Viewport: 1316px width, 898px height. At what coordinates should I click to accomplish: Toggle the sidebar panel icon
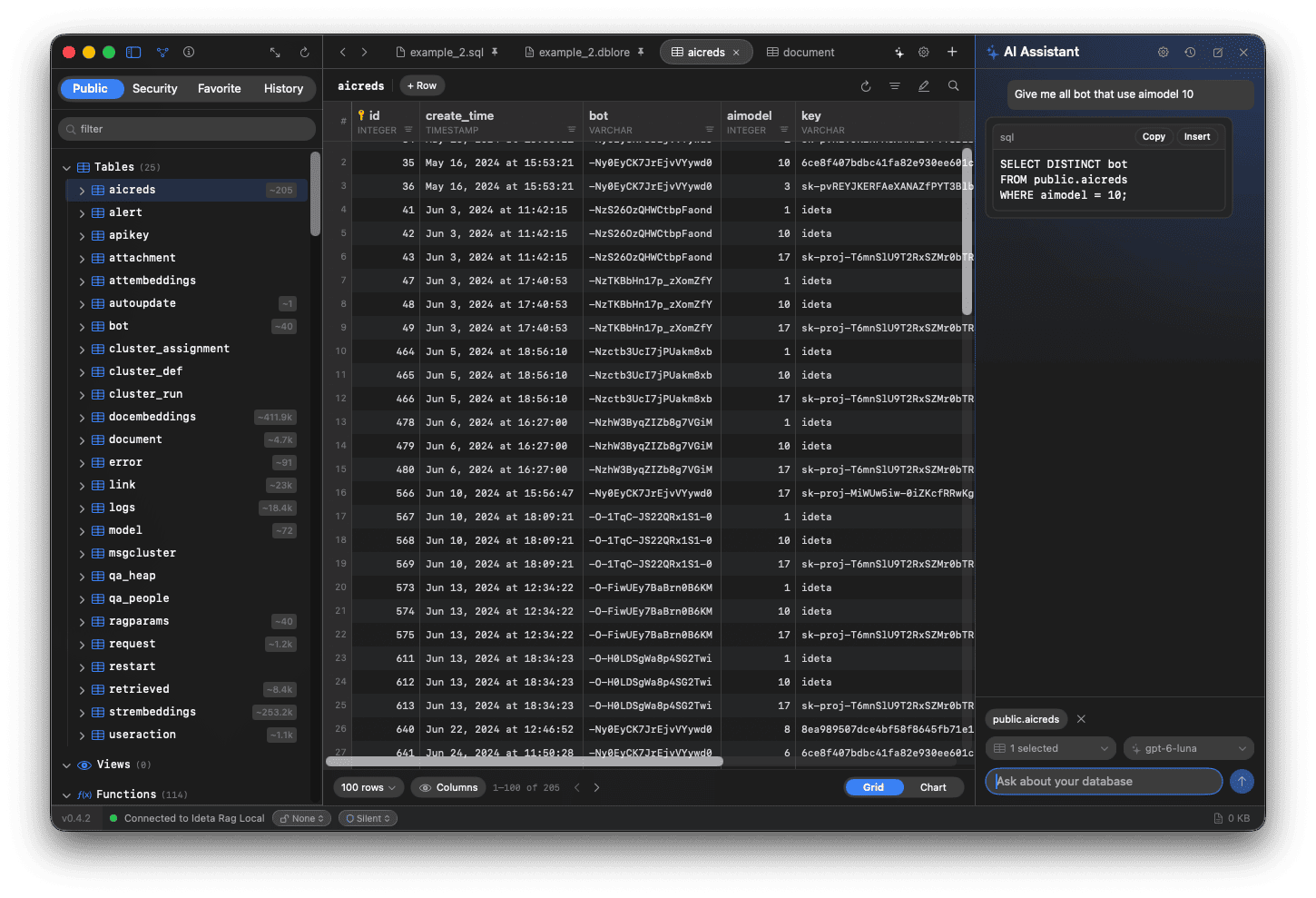pyautogui.click(x=133, y=53)
